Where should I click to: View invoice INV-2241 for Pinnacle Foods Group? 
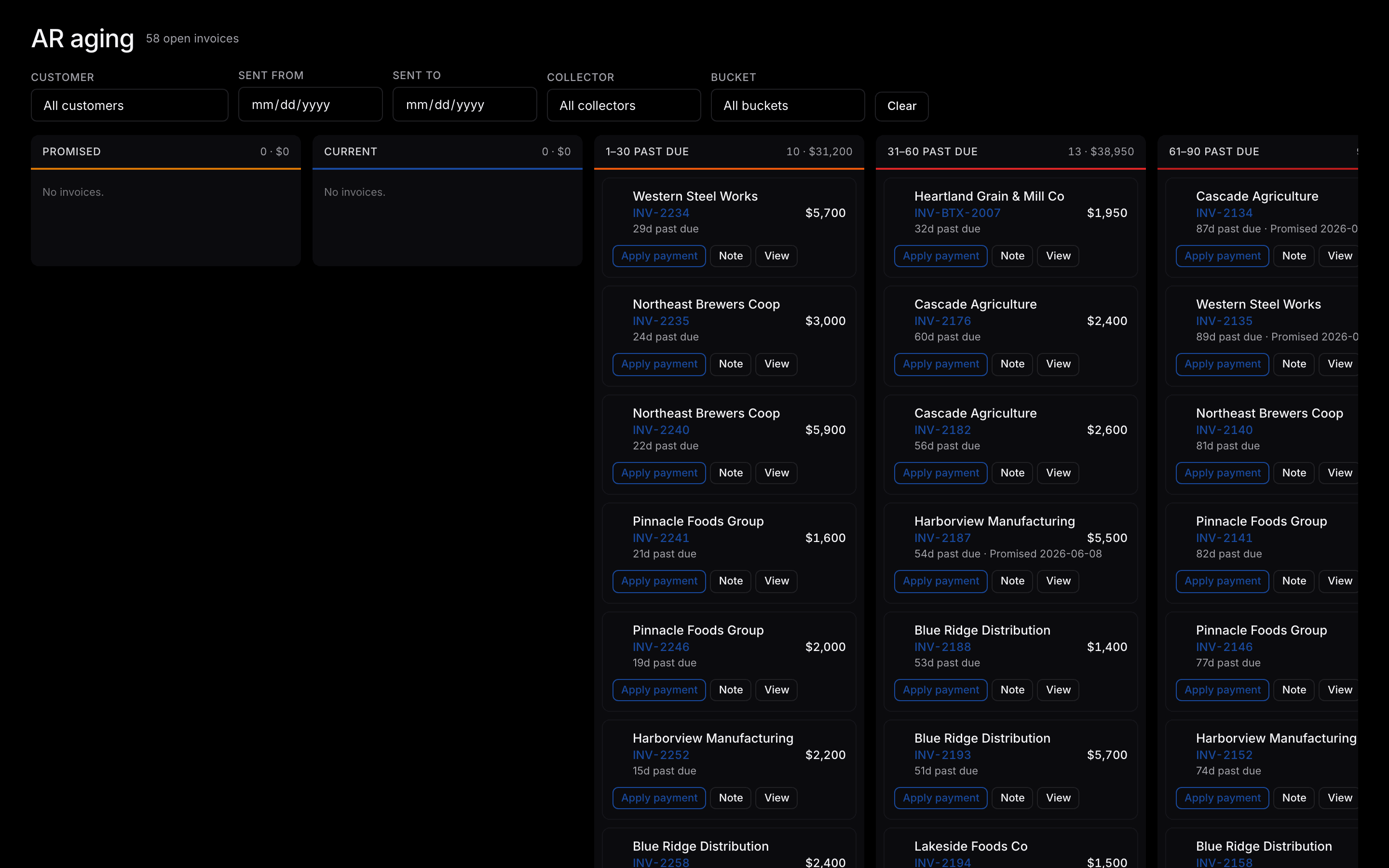776,581
